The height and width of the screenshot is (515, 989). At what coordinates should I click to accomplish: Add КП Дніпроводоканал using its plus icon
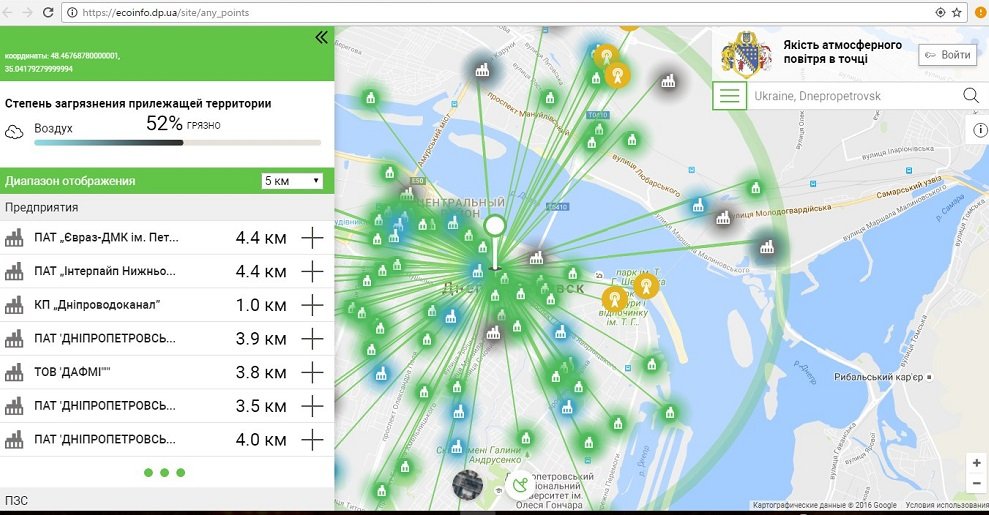(x=313, y=305)
